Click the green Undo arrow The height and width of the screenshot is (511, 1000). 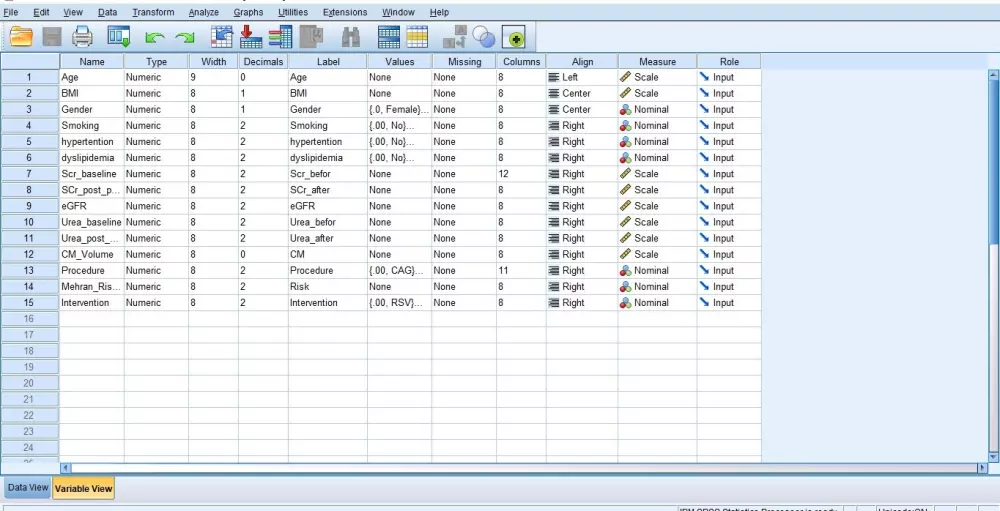pos(154,38)
